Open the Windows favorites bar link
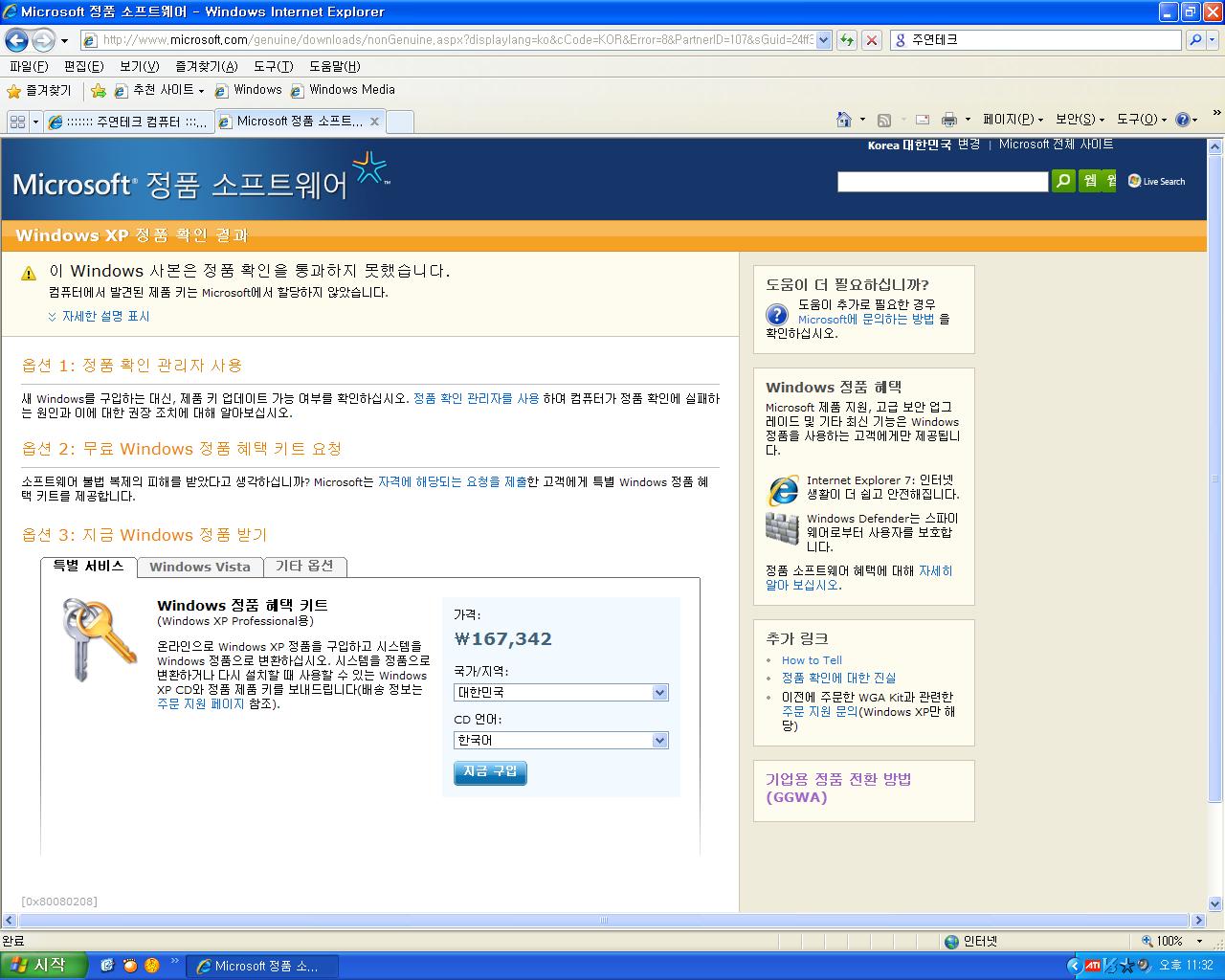 coord(248,90)
